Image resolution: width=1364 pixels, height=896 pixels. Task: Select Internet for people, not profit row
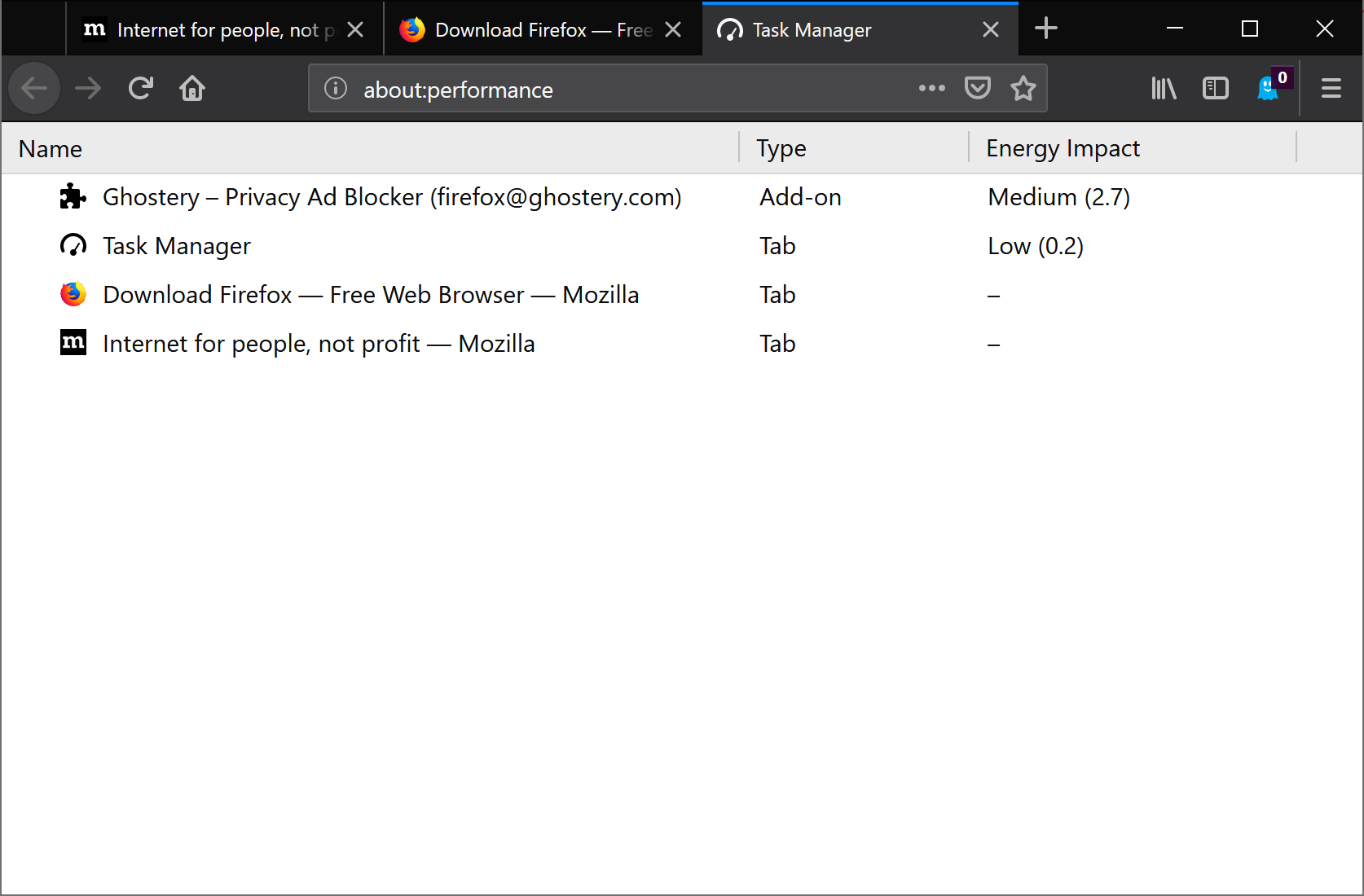point(681,344)
